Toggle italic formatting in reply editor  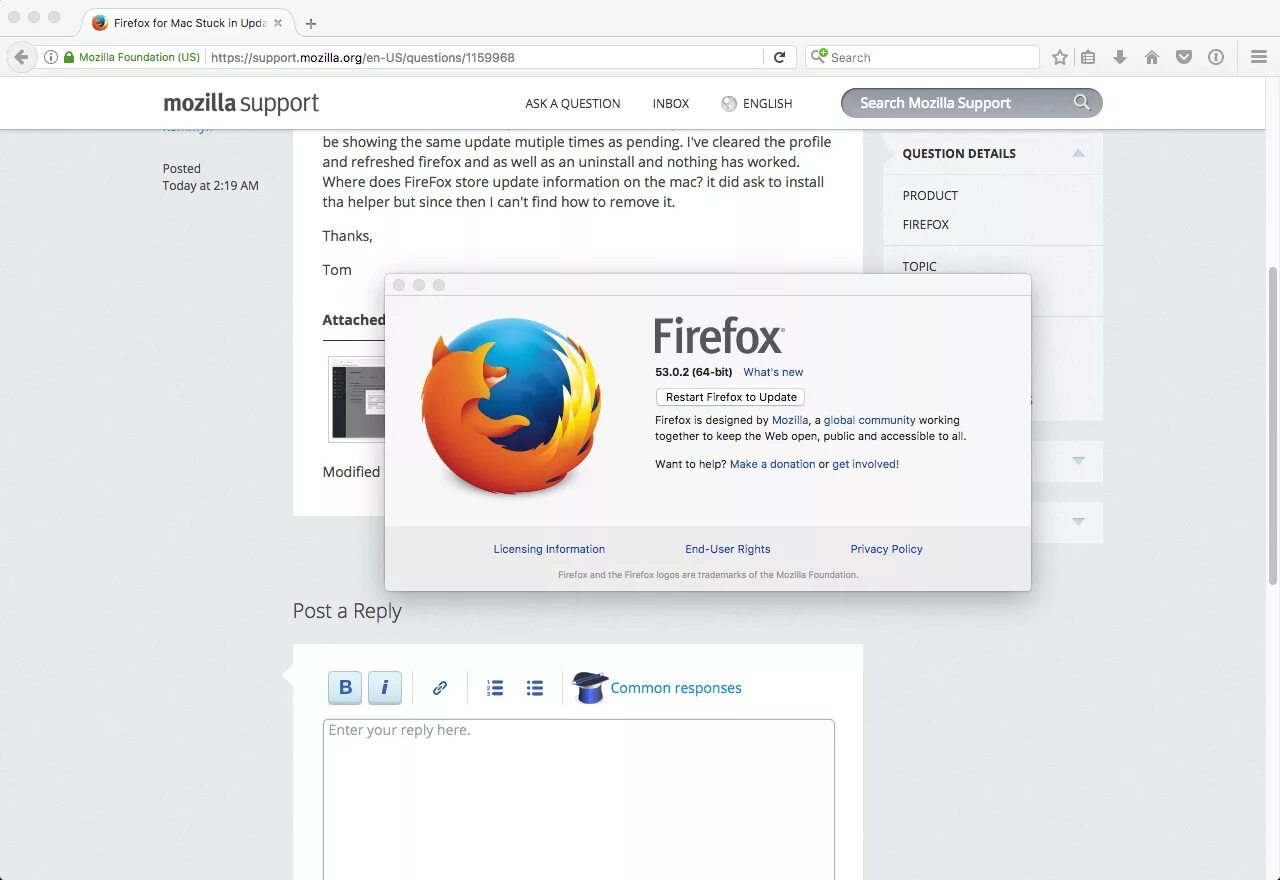(385, 687)
